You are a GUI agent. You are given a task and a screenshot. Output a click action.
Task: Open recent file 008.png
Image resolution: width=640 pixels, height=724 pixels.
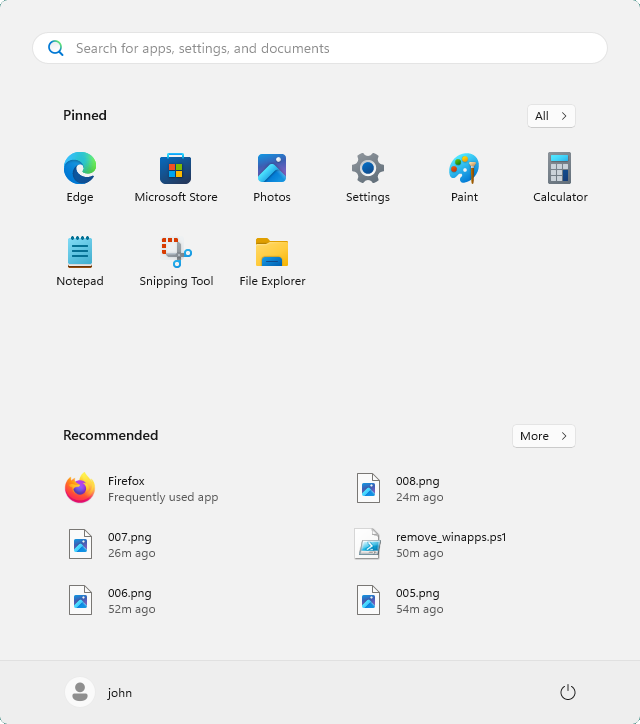coord(417,488)
